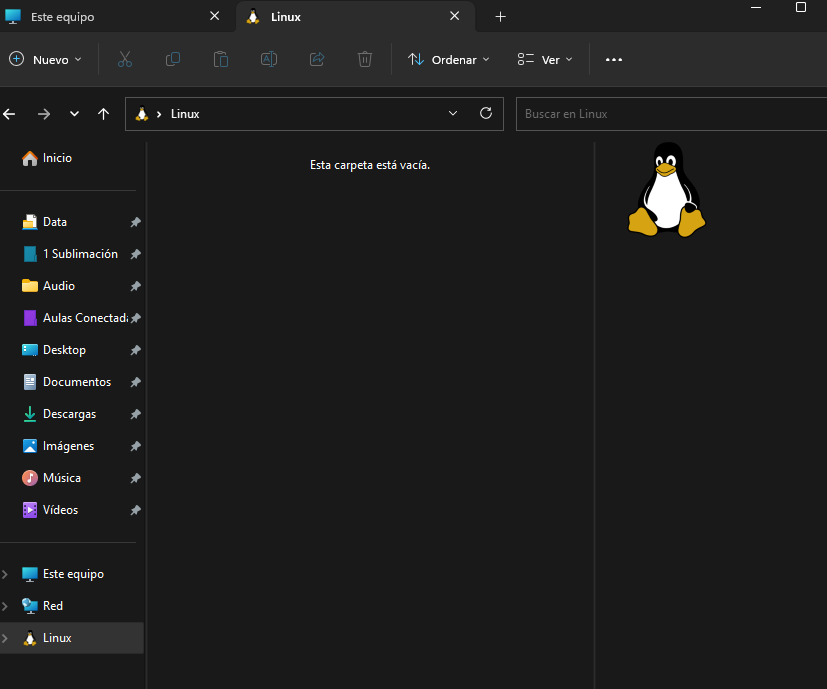The image size is (827, 689).
Task: Unpin Desktop using its pin icon
Action: click(x=136, y=350)
